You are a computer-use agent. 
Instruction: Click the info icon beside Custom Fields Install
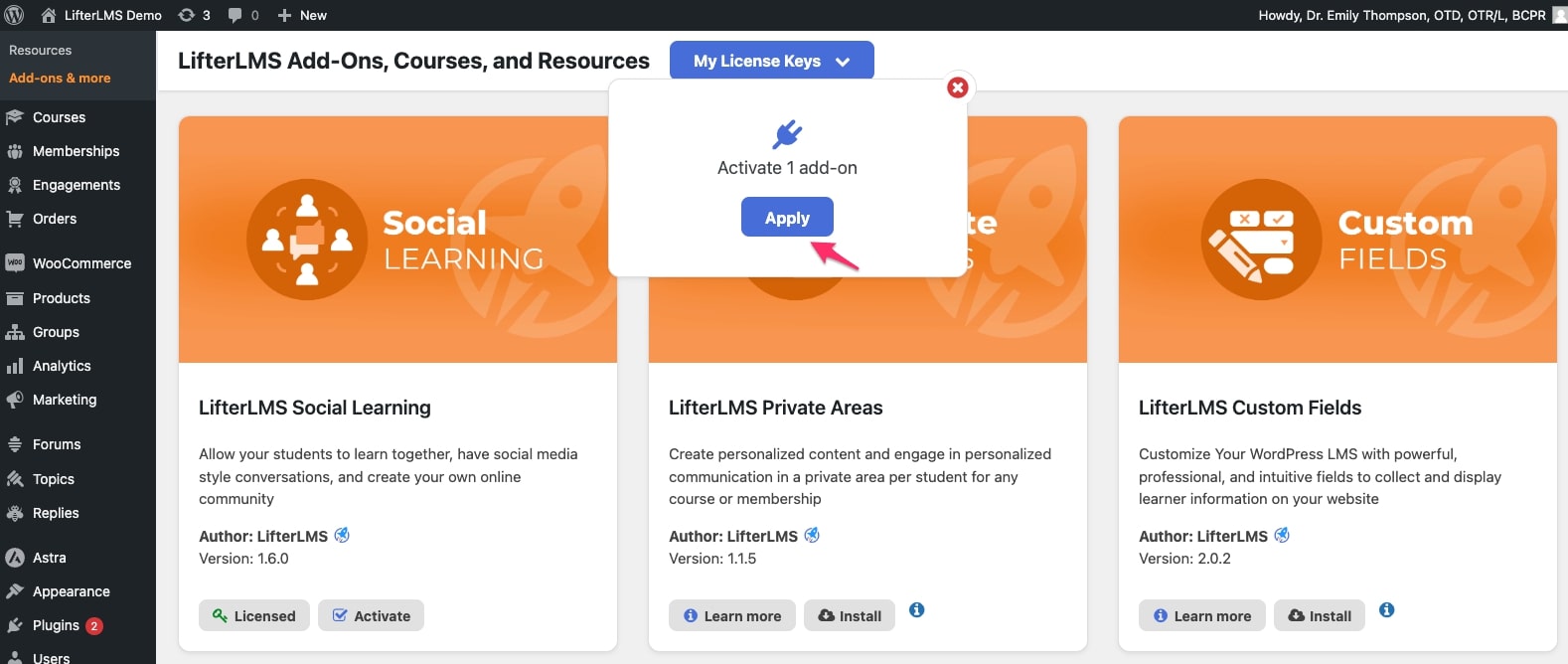[1387, 610]
